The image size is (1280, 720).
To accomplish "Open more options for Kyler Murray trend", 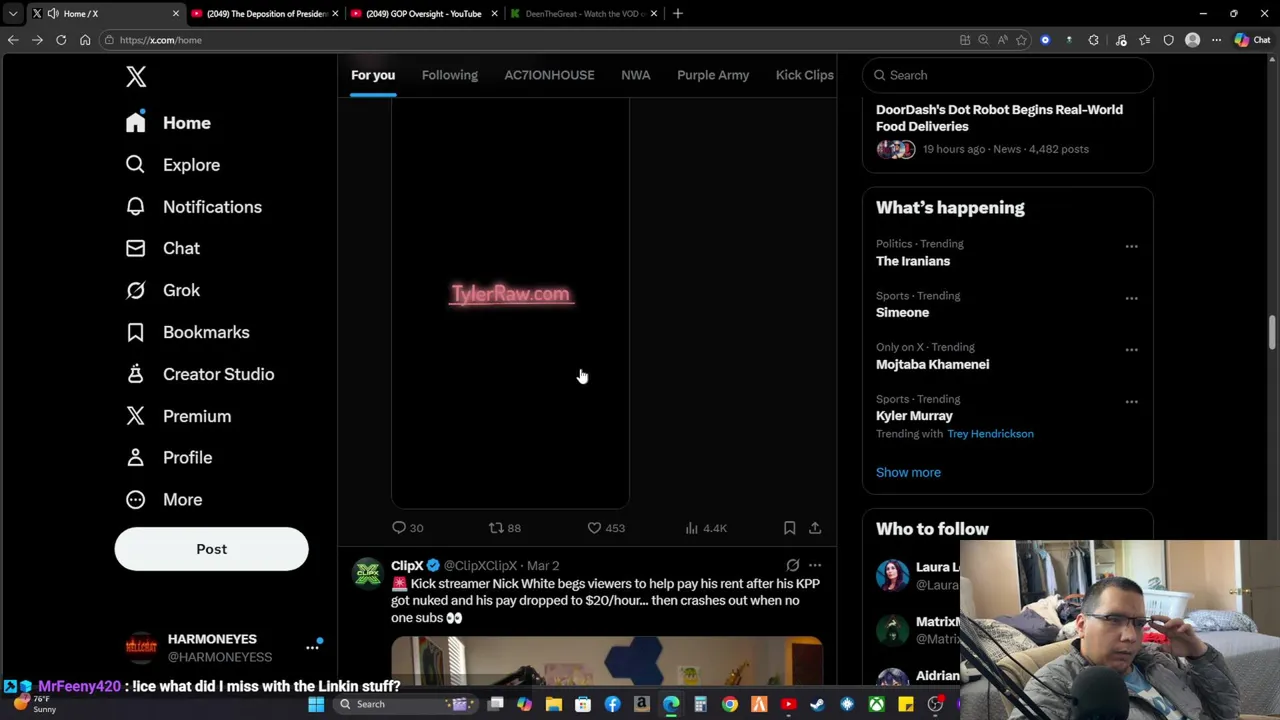I will coord(1131,402).
